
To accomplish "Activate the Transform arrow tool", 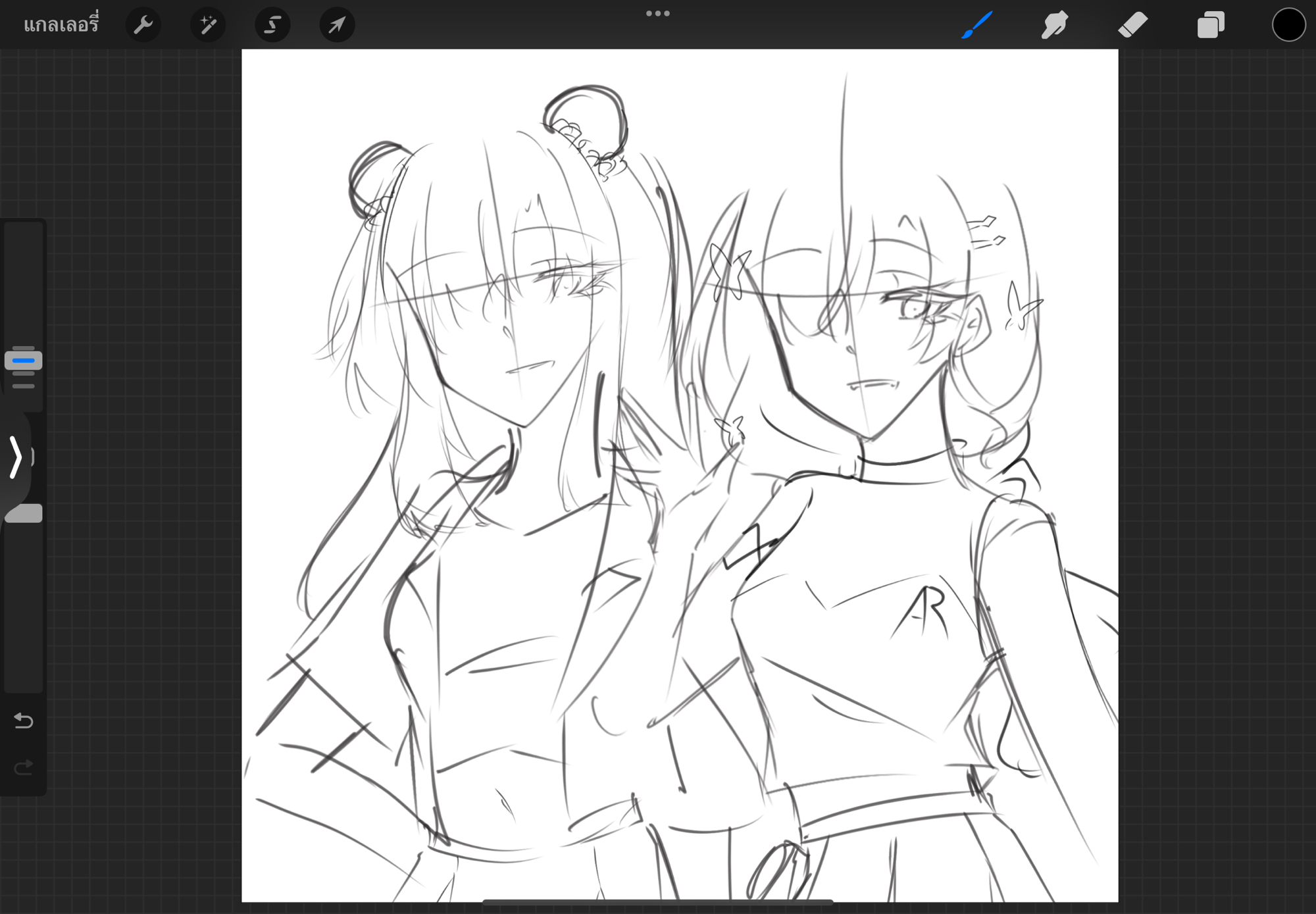I will point(337,25).
